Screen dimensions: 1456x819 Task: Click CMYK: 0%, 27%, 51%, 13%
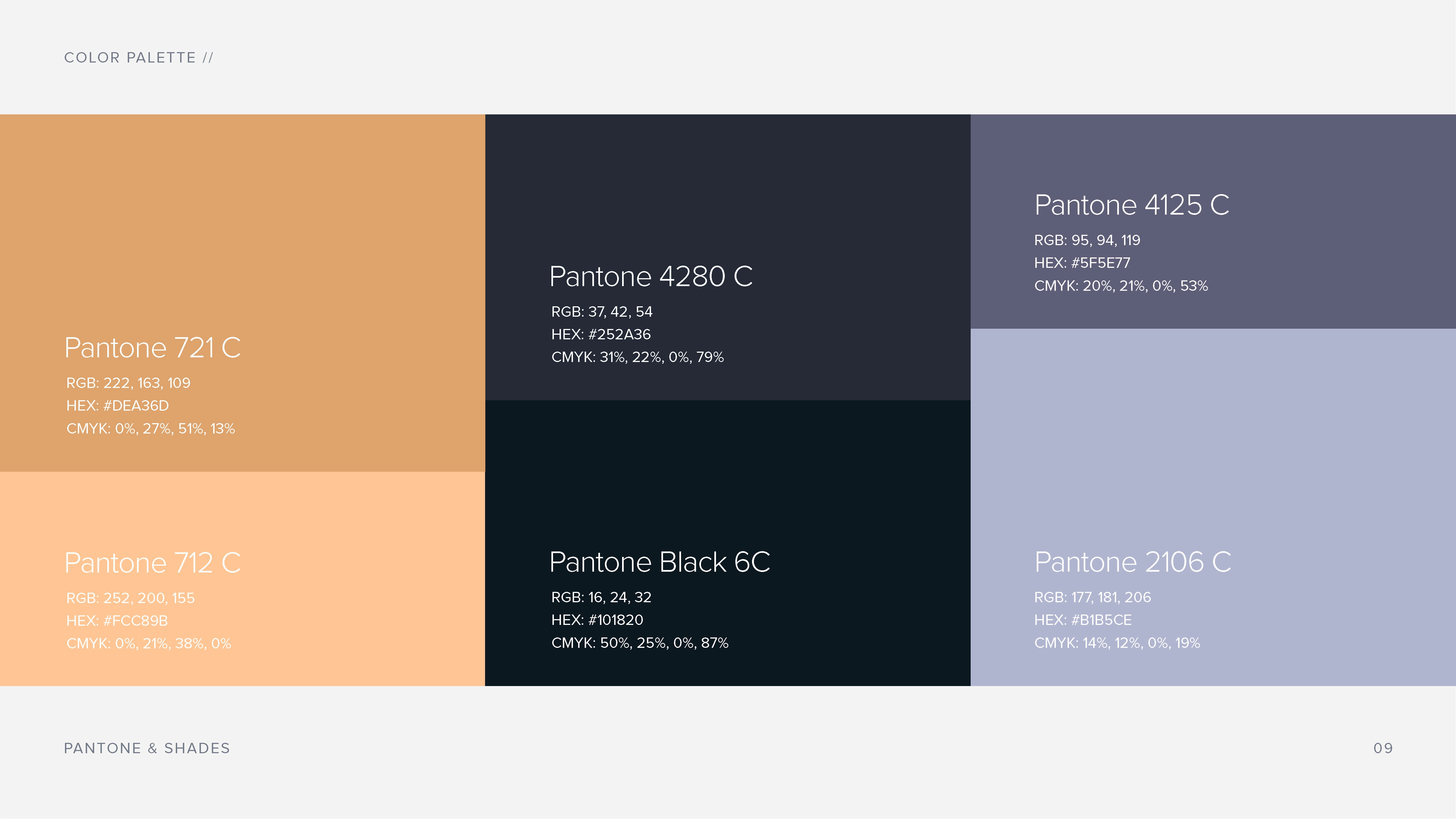point(150,429)
